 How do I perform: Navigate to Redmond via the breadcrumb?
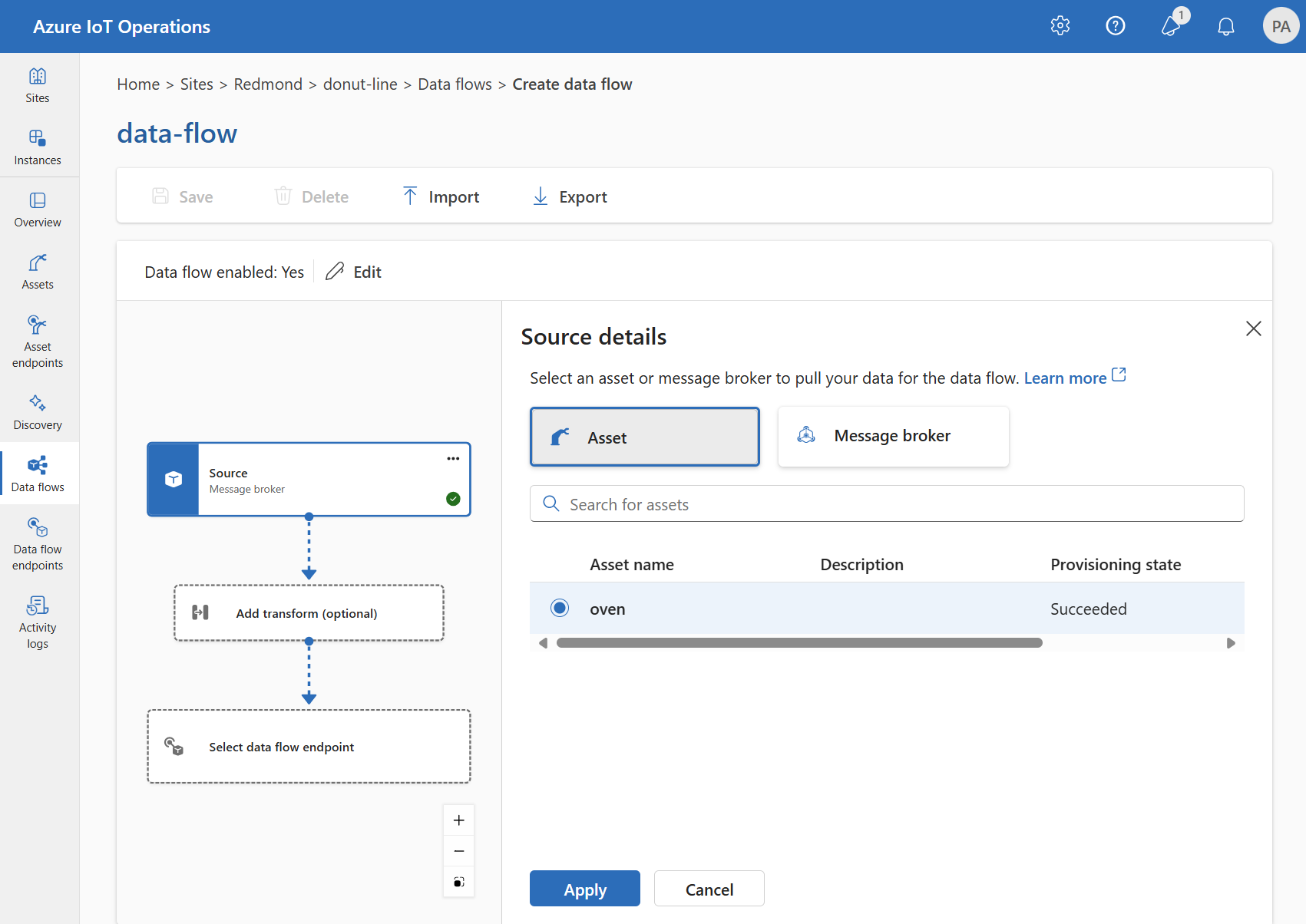click(x=268, y=84)
